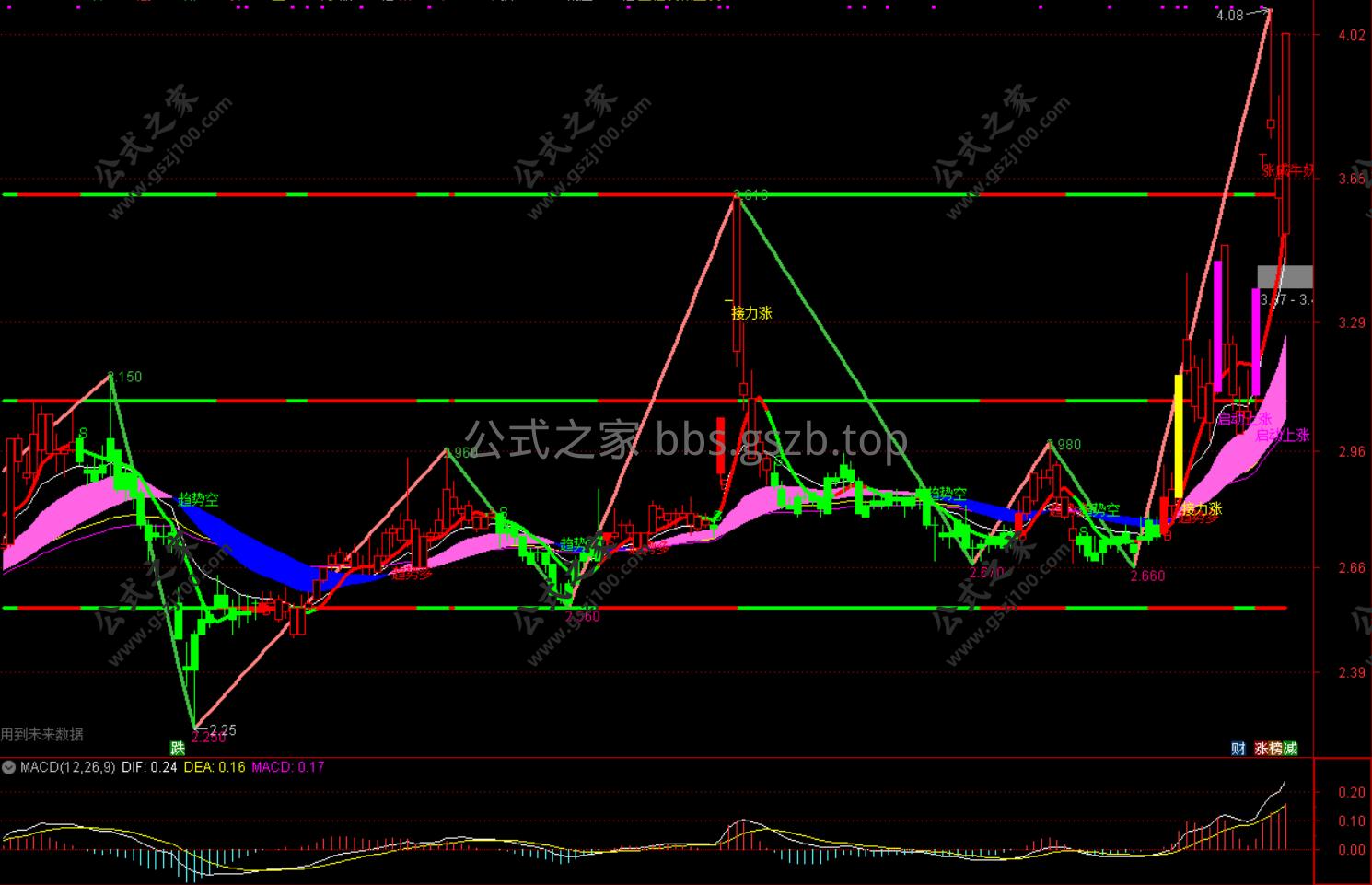Click the 2.560 trough label
Screen dimensions: 1372x885
(583, 616)
